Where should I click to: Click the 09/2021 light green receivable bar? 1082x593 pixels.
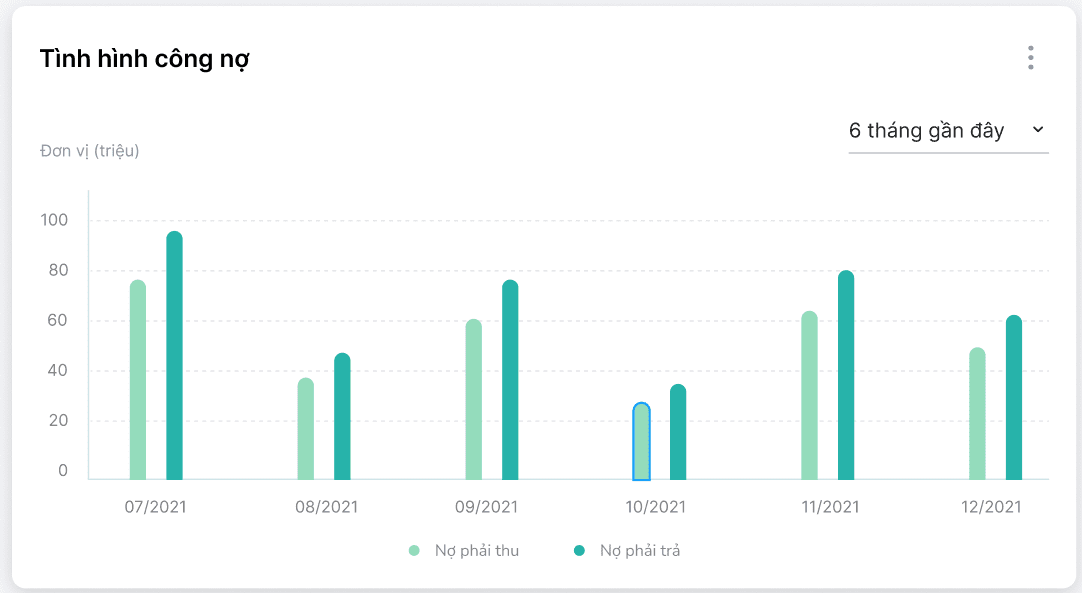pyautogui.click(x=474, y=400)
